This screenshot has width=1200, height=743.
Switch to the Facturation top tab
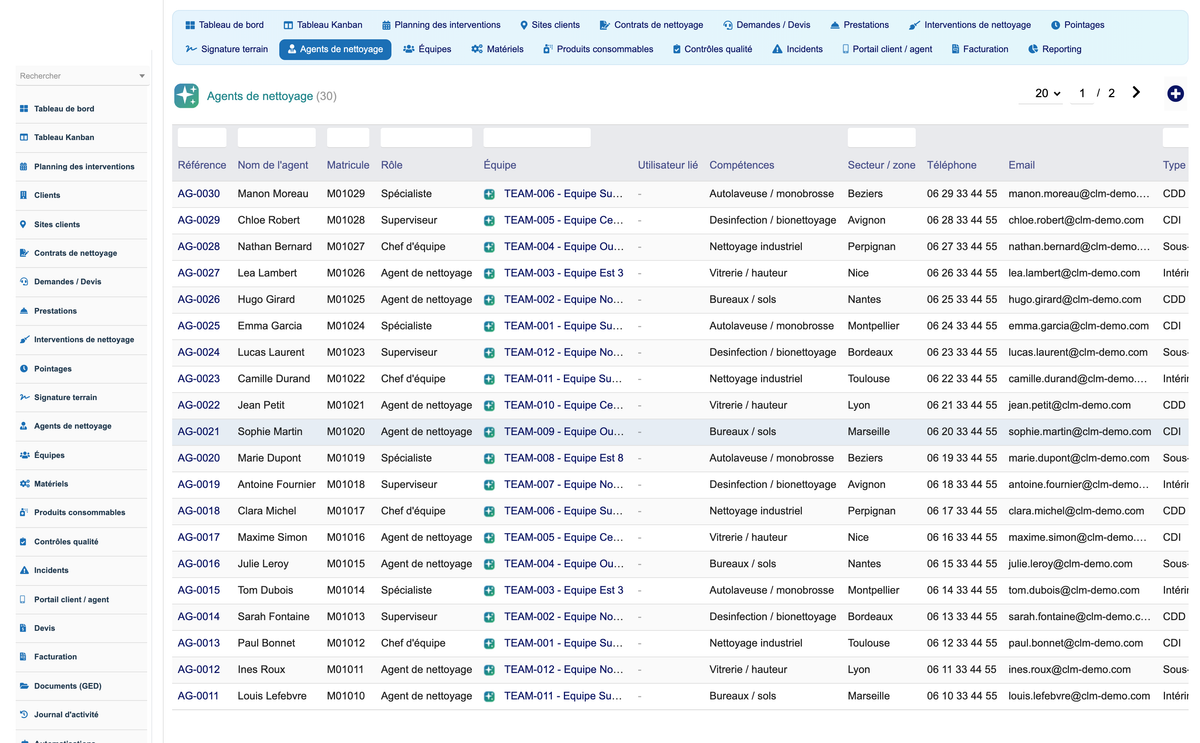980,49
